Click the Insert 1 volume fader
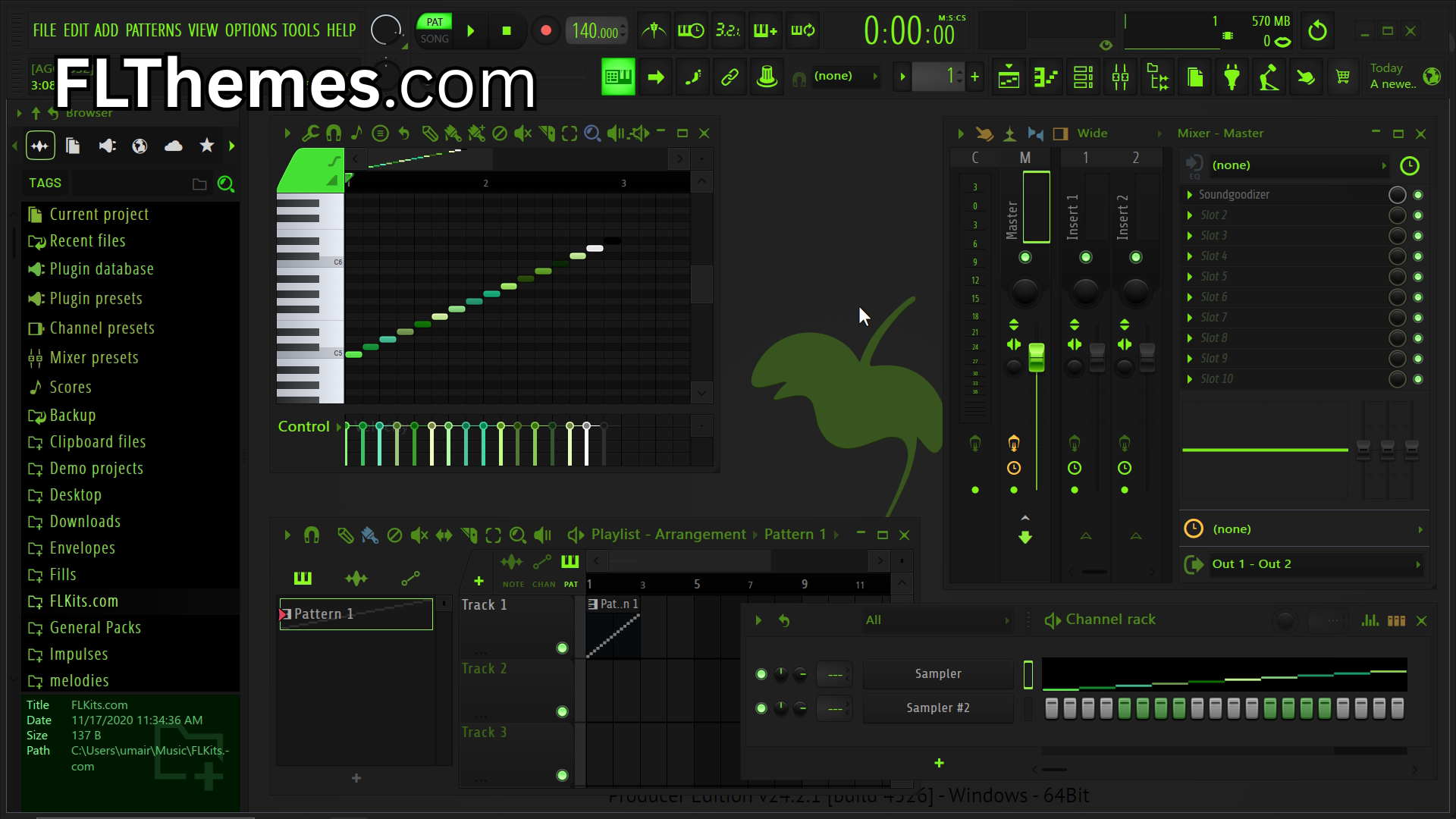1456x819 pixels. coord(1097,358)
